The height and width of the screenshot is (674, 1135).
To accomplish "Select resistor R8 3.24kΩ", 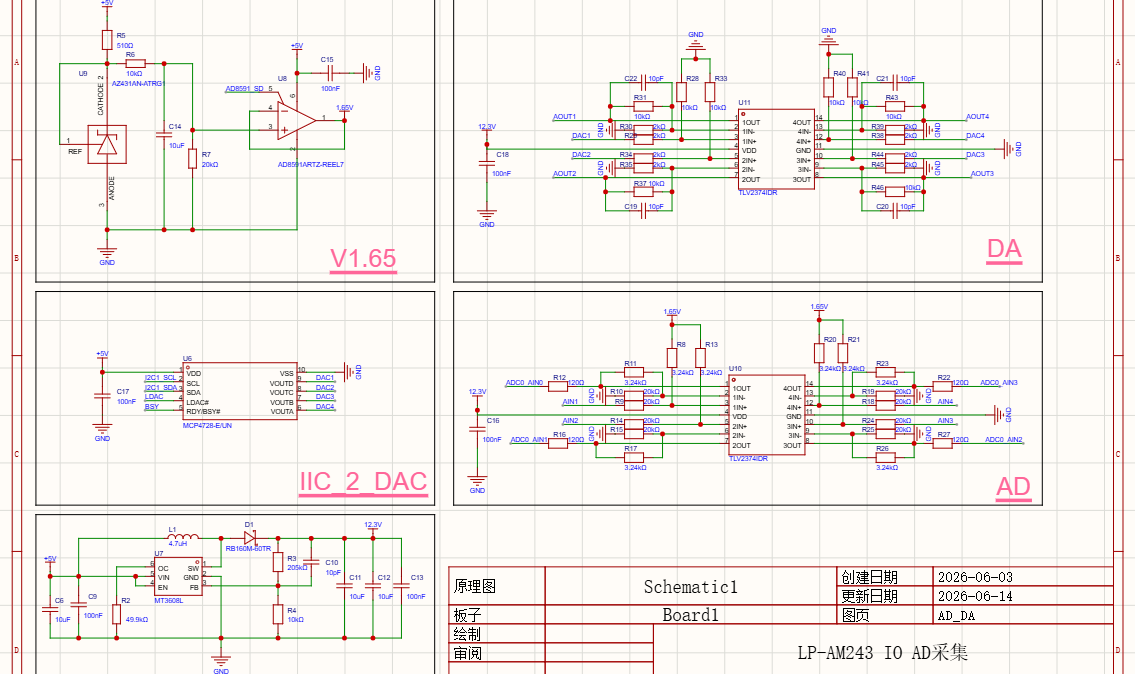I will pyautogui.click(x=672, y=358).
